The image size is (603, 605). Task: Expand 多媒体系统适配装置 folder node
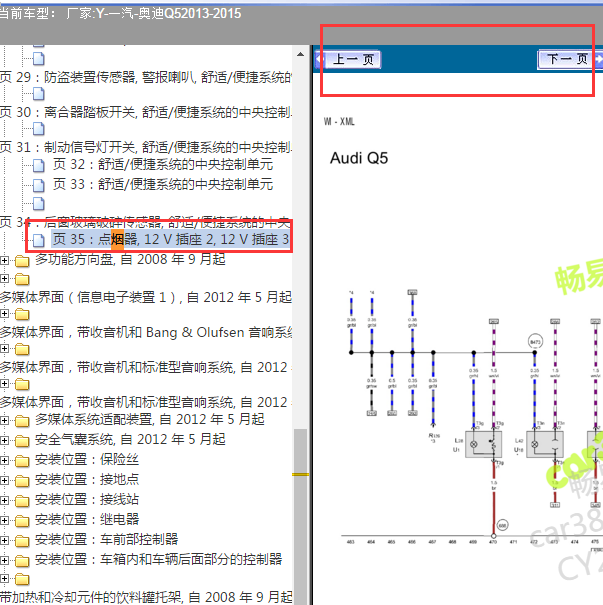click(4, 420)
